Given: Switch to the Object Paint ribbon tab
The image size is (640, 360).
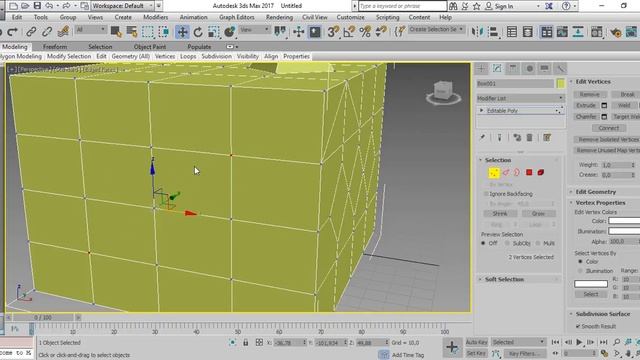Looking at the screenshot, I should click(x=150, y=47).
